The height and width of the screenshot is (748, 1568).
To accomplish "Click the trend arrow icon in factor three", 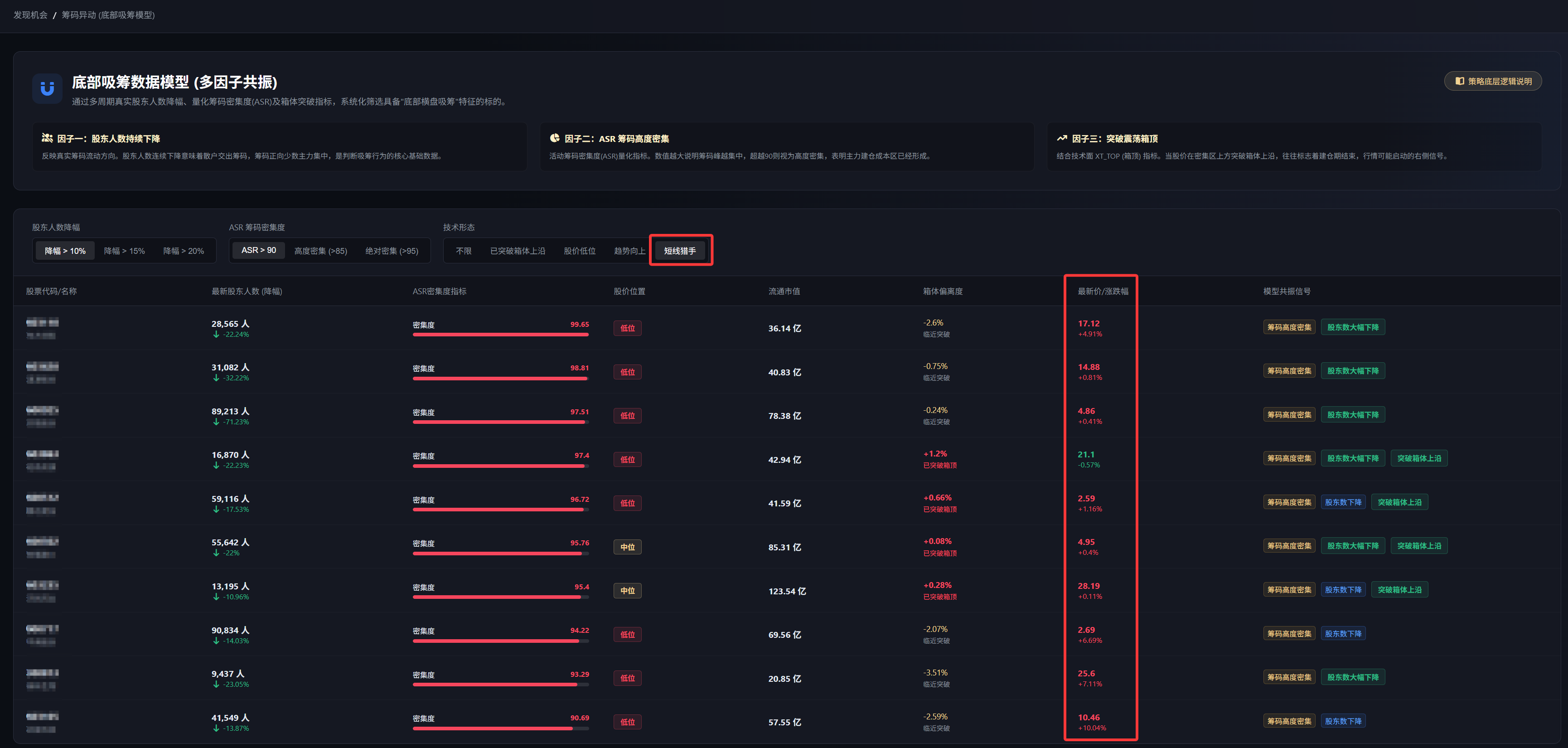I will (1062, 138).
